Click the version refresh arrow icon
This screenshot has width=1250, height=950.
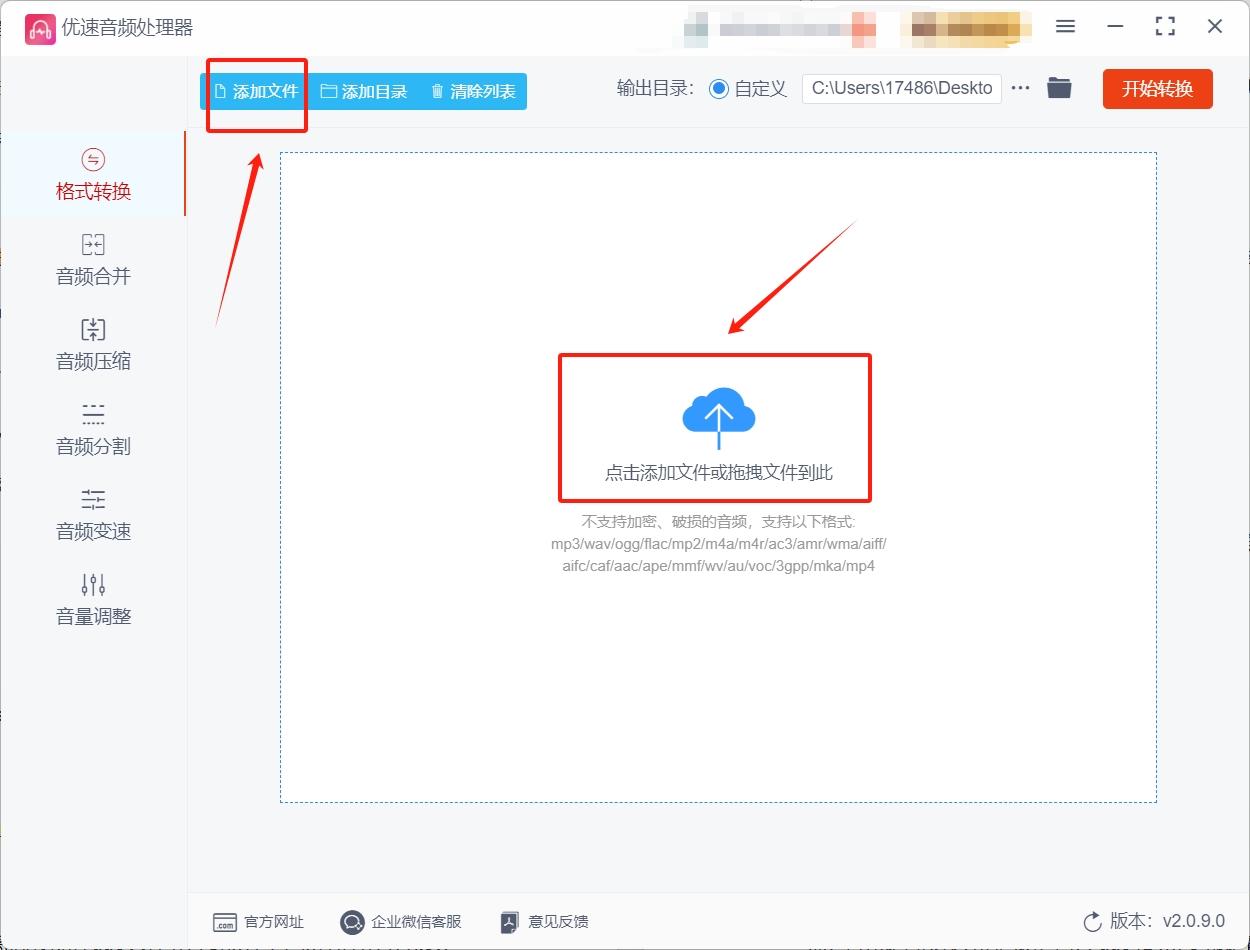1091,923
